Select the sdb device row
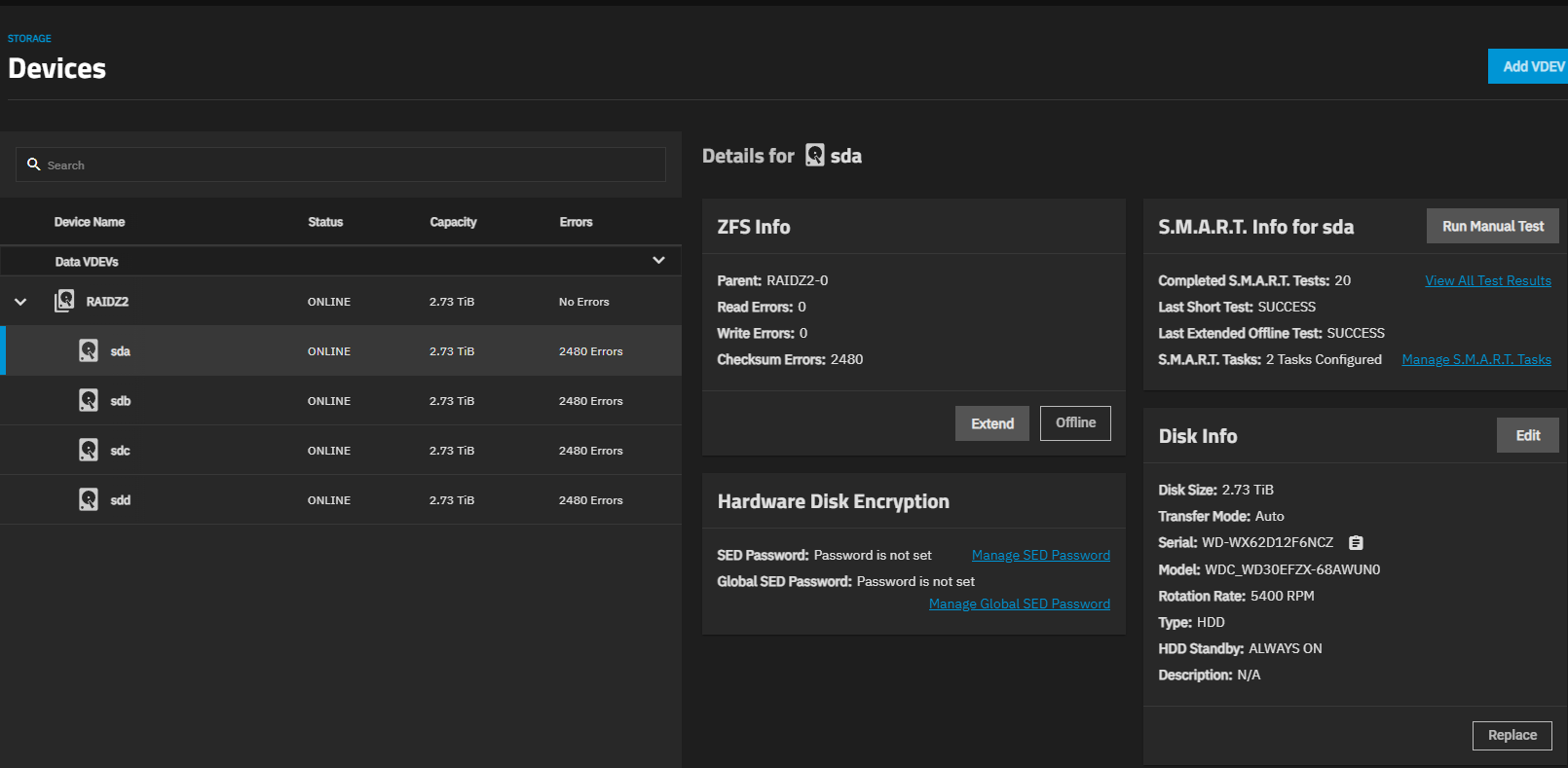Screen dimensions: 1568x768 [341, 400]
